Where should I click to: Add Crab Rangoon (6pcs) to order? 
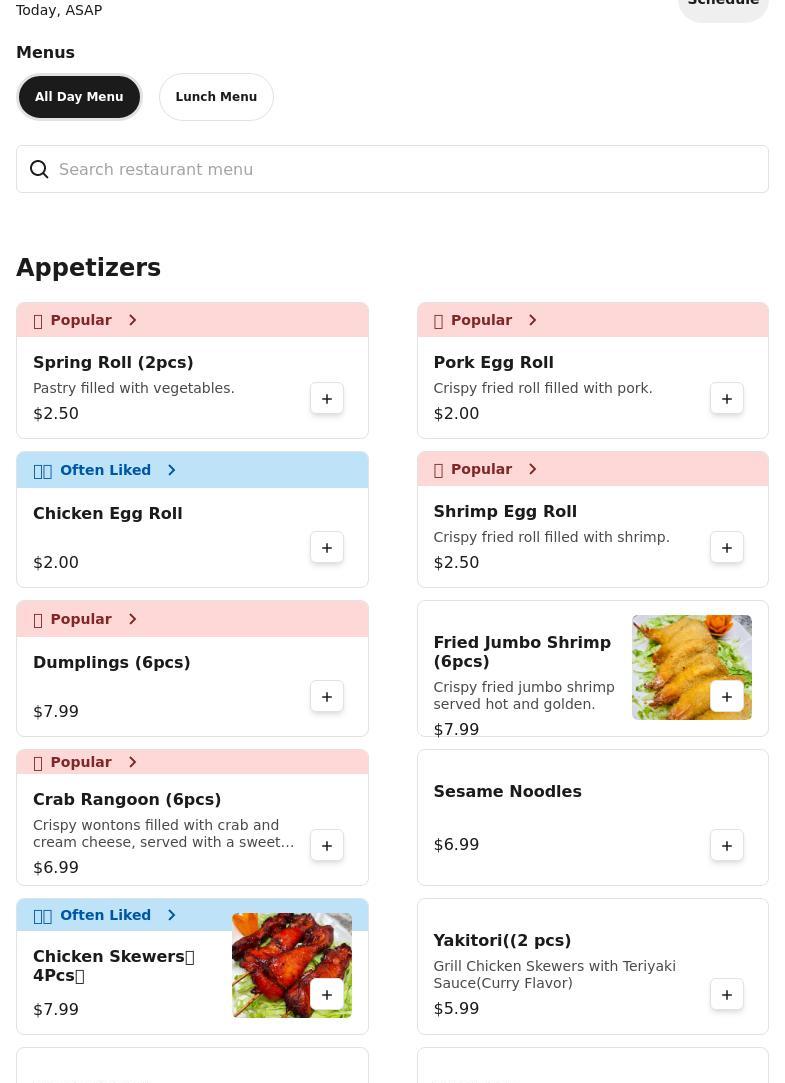tap(327, 846)
